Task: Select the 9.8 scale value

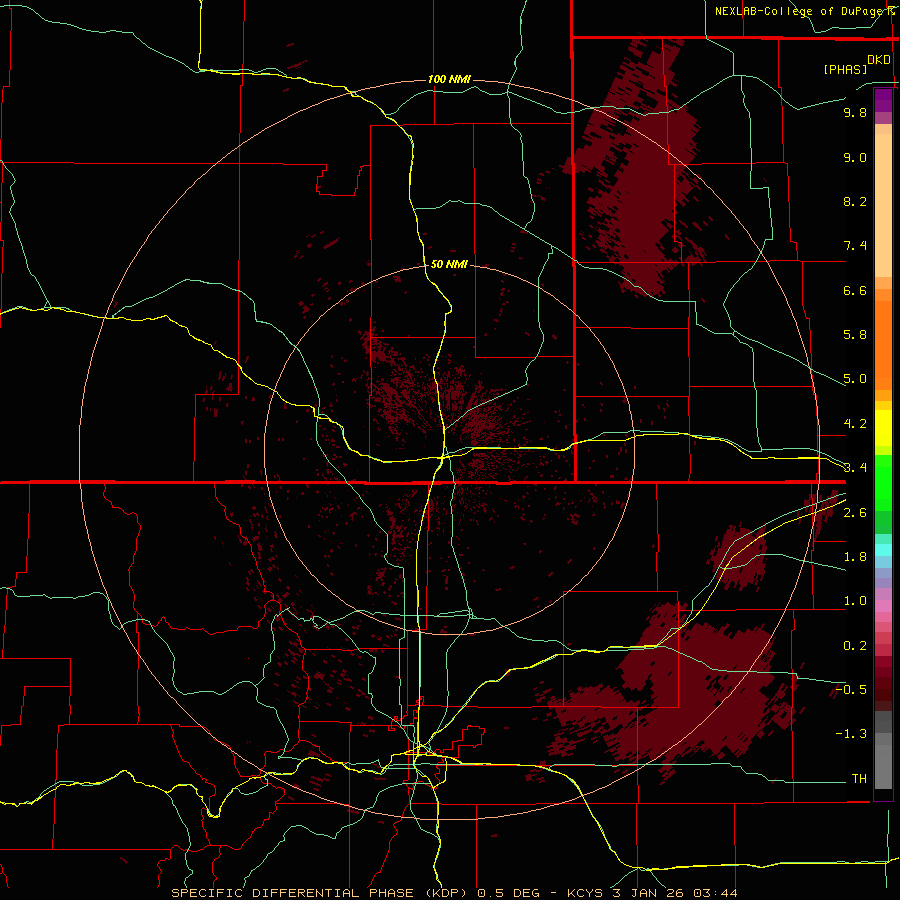Action: click(855, 112)
